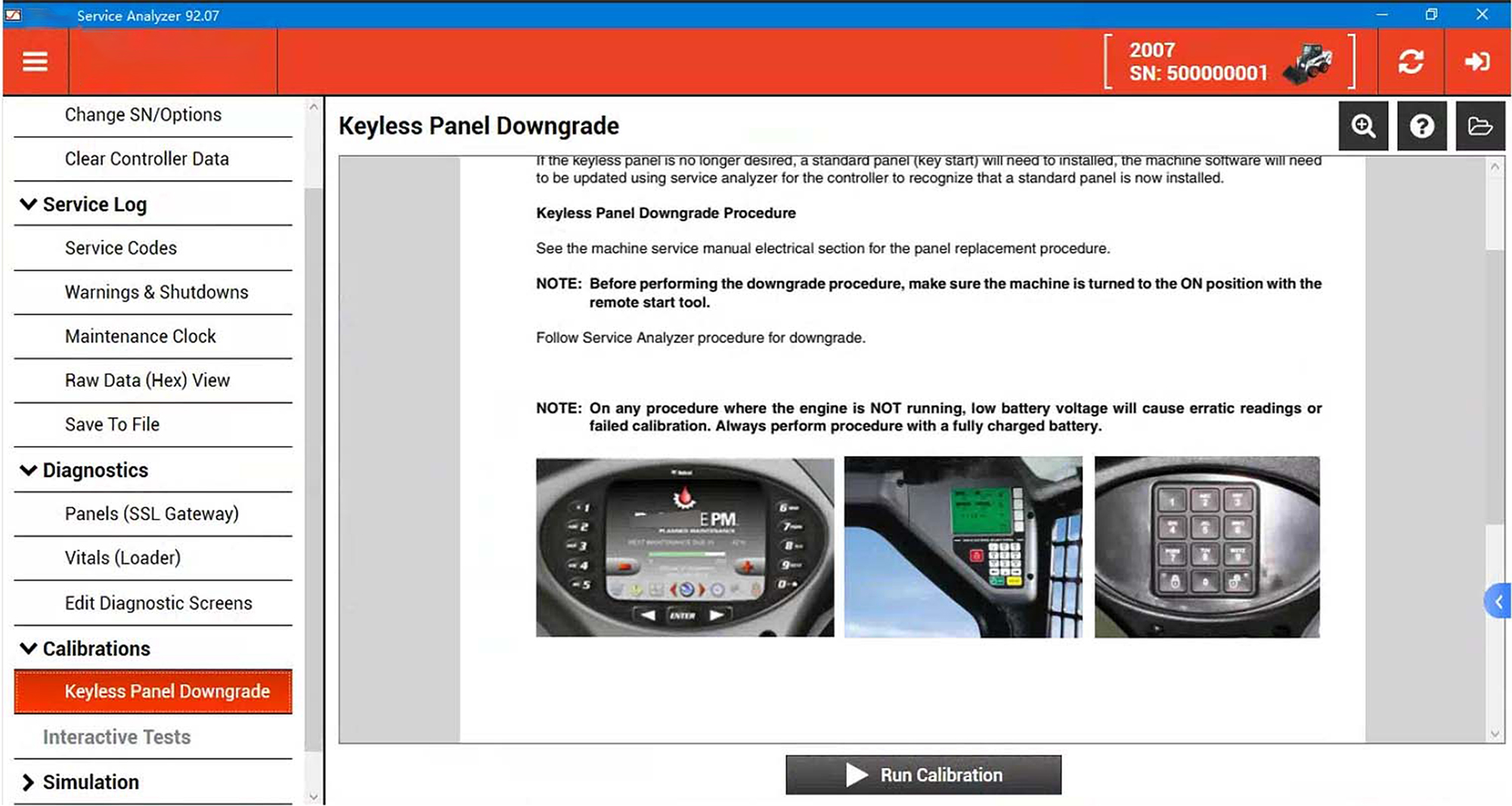
Task: Expand the Simulation section
Action: click(x=28, y=783)
